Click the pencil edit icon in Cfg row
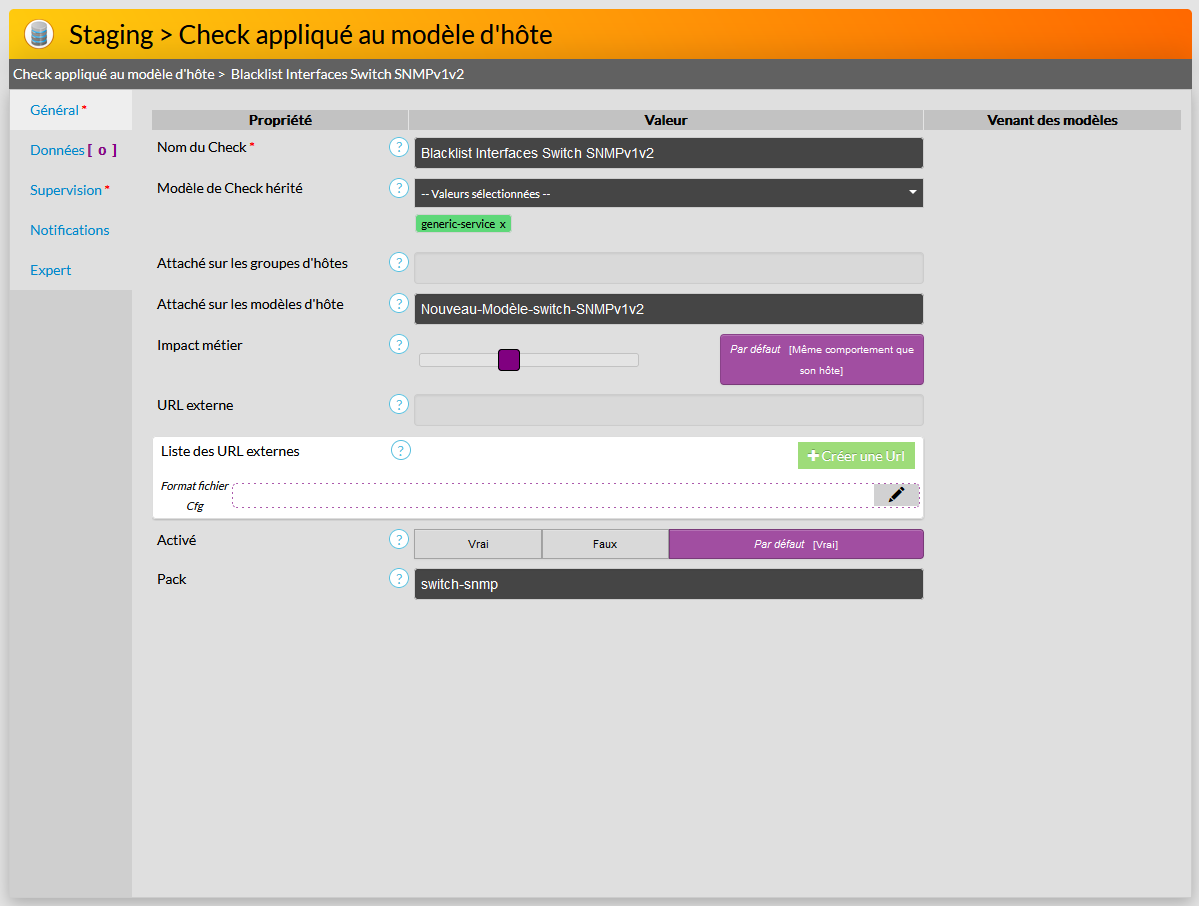The height and width of the screenshot is (906, 1199). 896,495
